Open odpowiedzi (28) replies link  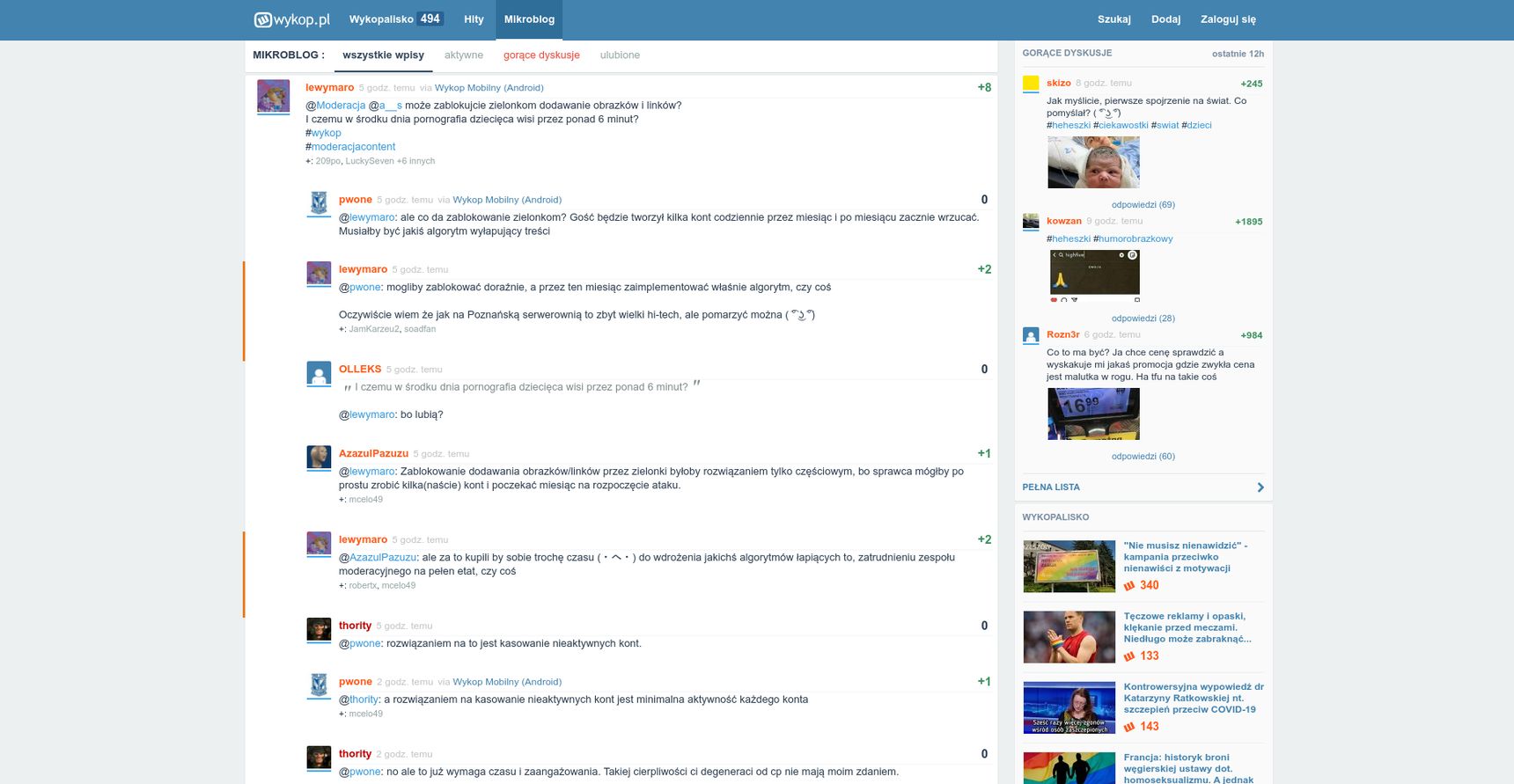pos(1143,319)
